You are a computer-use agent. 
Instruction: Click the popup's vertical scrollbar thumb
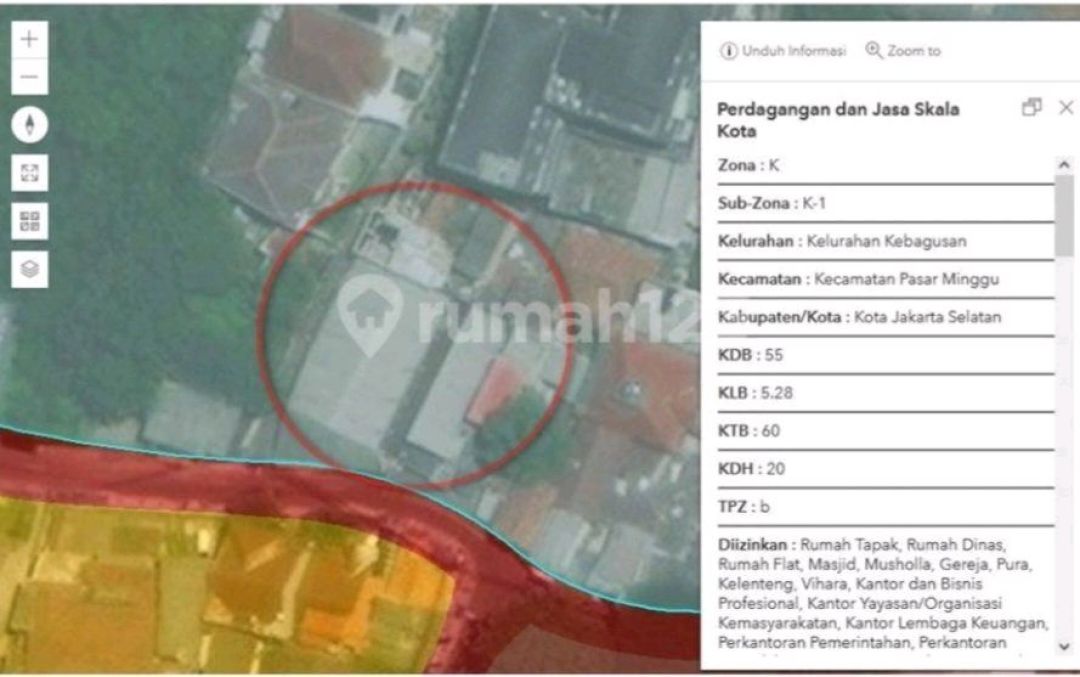click(1064, 215)
